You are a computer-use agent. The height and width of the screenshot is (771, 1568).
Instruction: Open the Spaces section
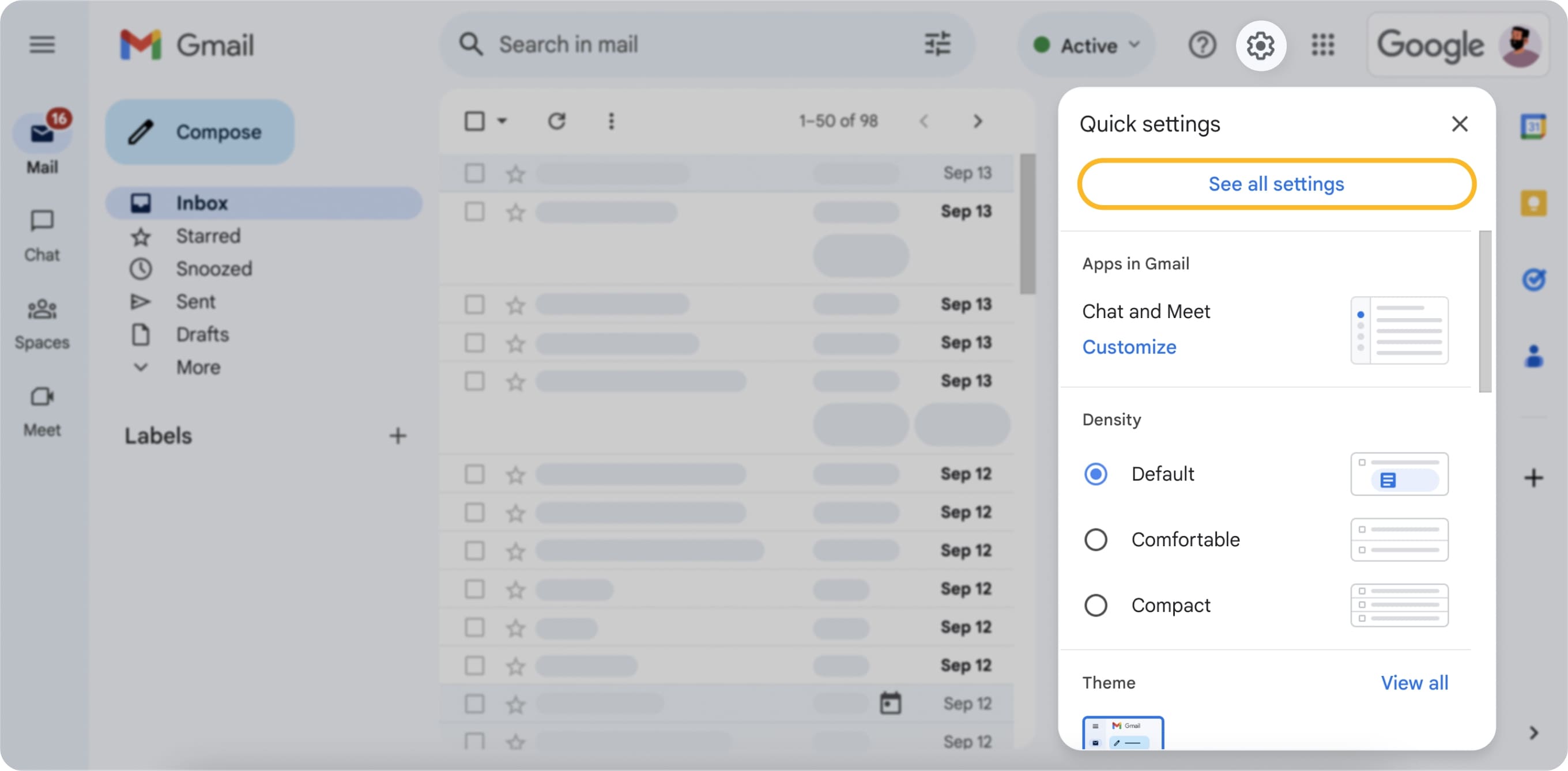(42, 323)
